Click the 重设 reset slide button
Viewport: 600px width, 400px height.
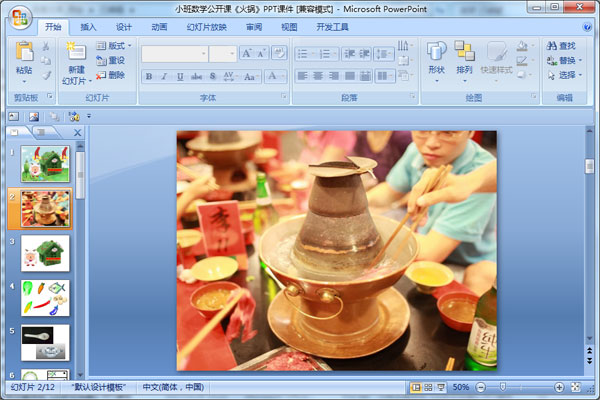111,60
